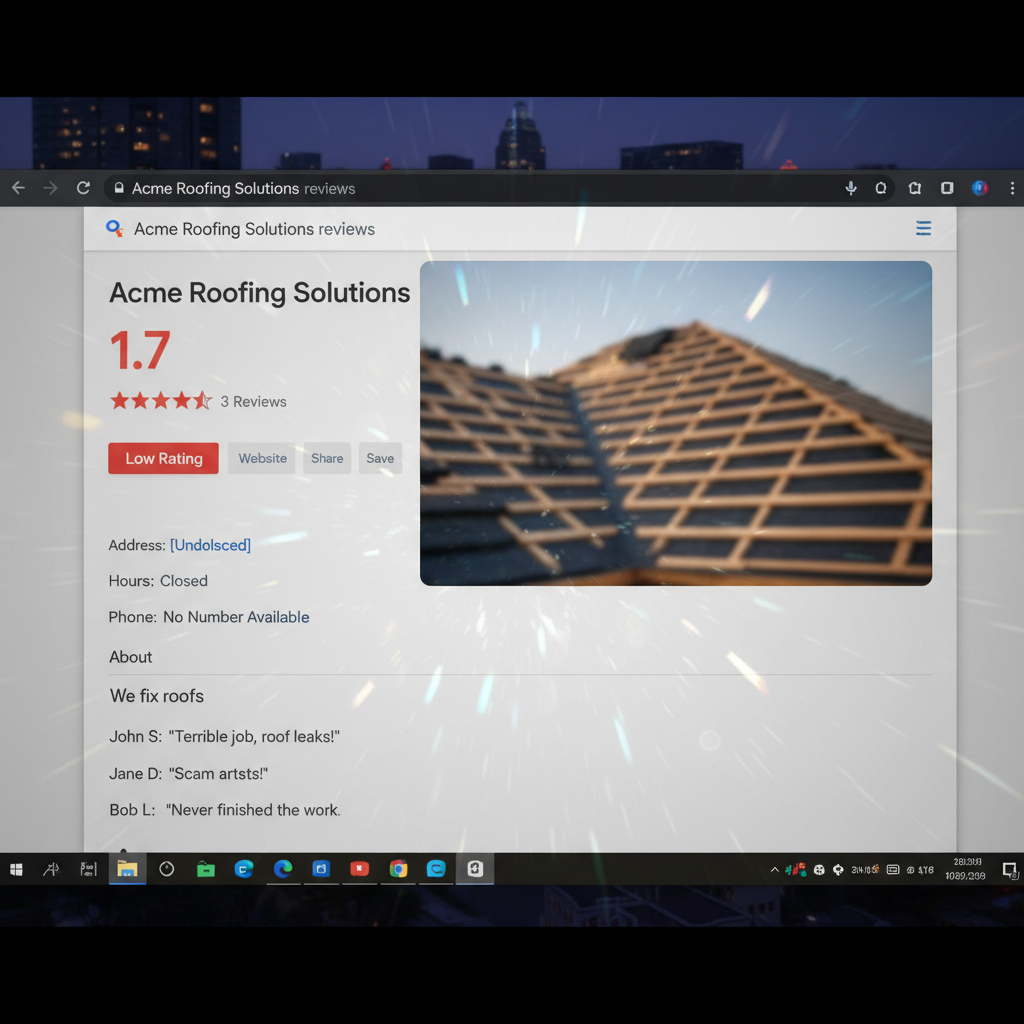This screenshot has width=1024, height=1024.
Task: Save Acme Roofing Solutions listing
Action: 380,458
